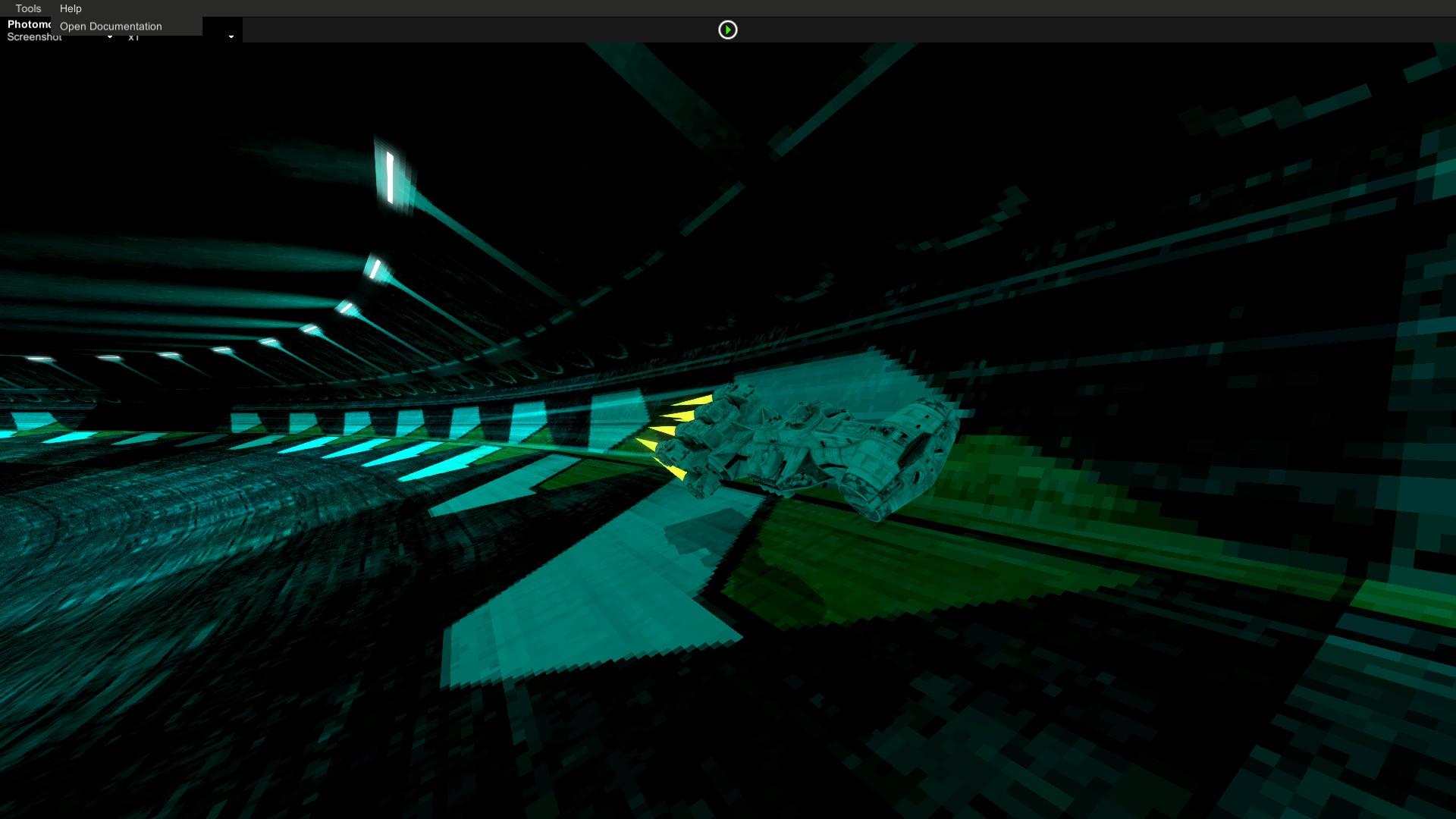Open the Tools menu
Image resolution: width=1456 pixels, height=819 pixels.
point(28,8)
